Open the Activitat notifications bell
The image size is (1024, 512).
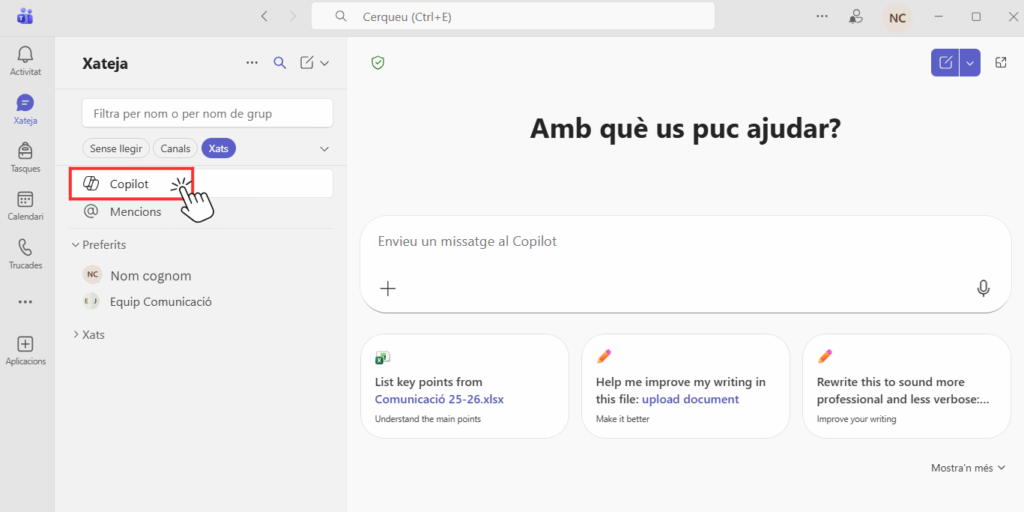pyautogui.click(x=25, y=59)
